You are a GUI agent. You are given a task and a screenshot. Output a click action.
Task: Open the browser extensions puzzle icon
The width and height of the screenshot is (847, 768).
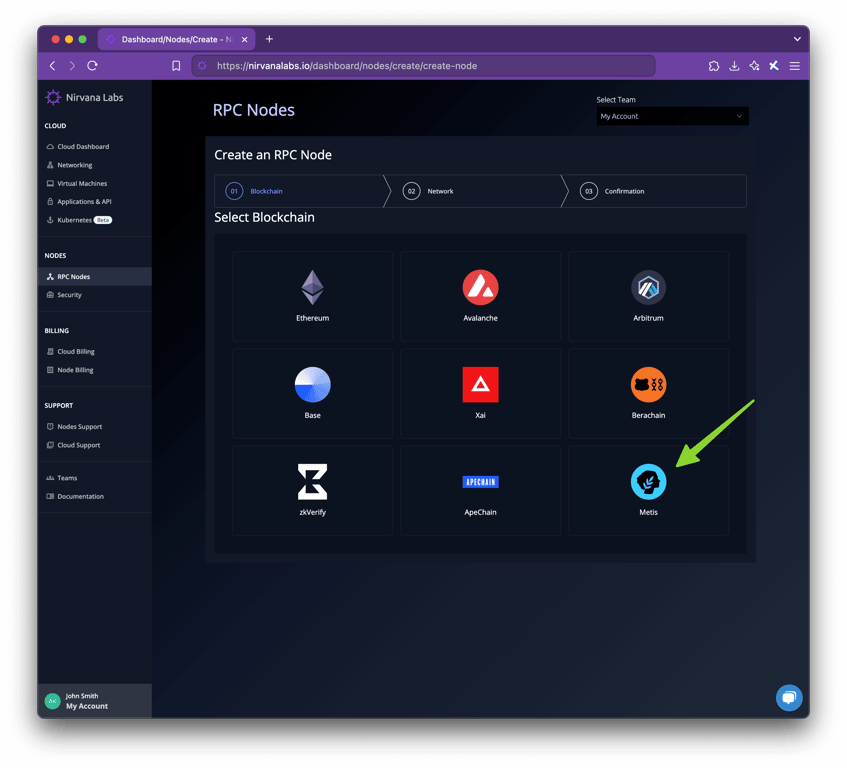click(714, 66)
